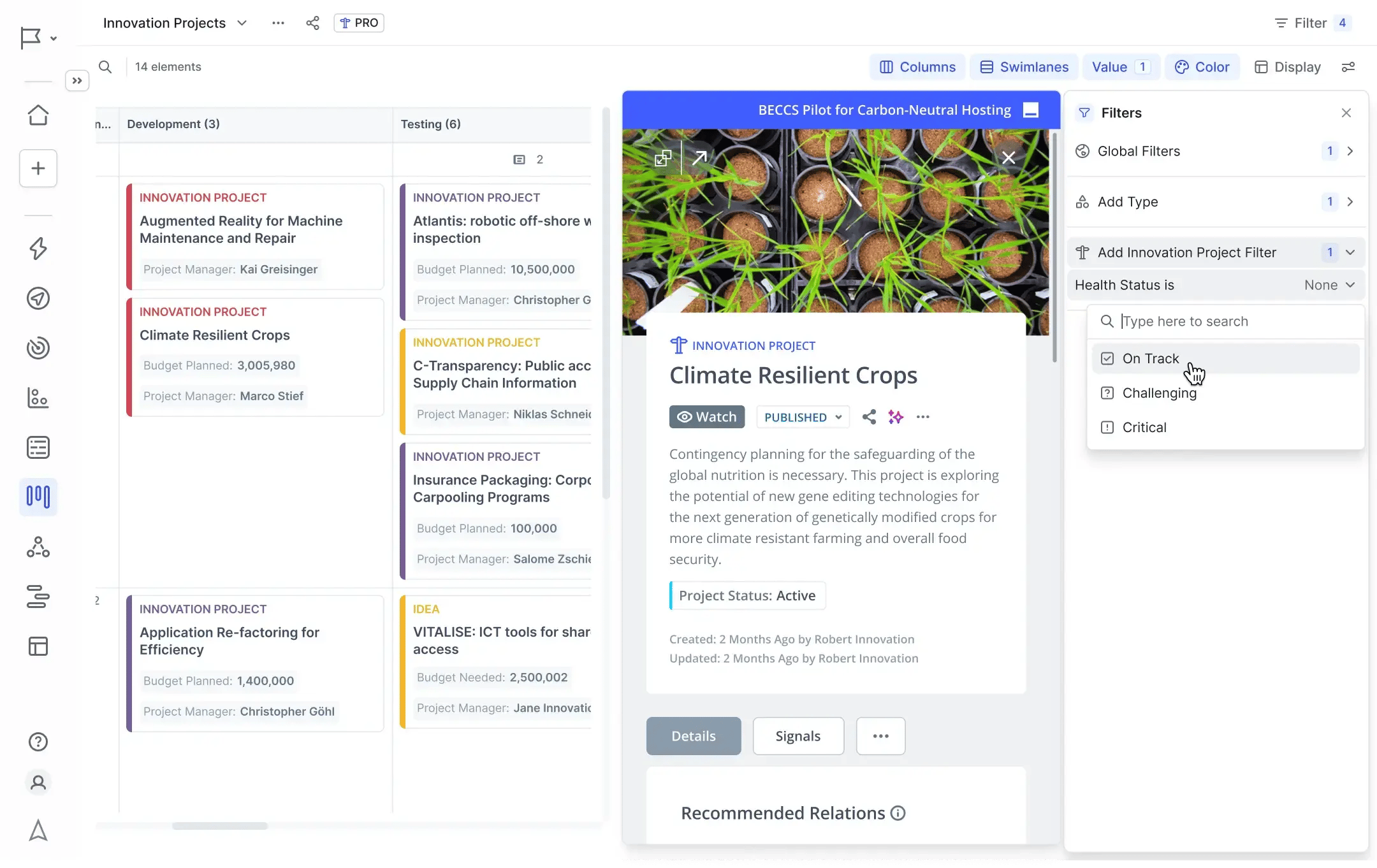Open Application Re-factoring for Efficiency card

click(255, 663)
